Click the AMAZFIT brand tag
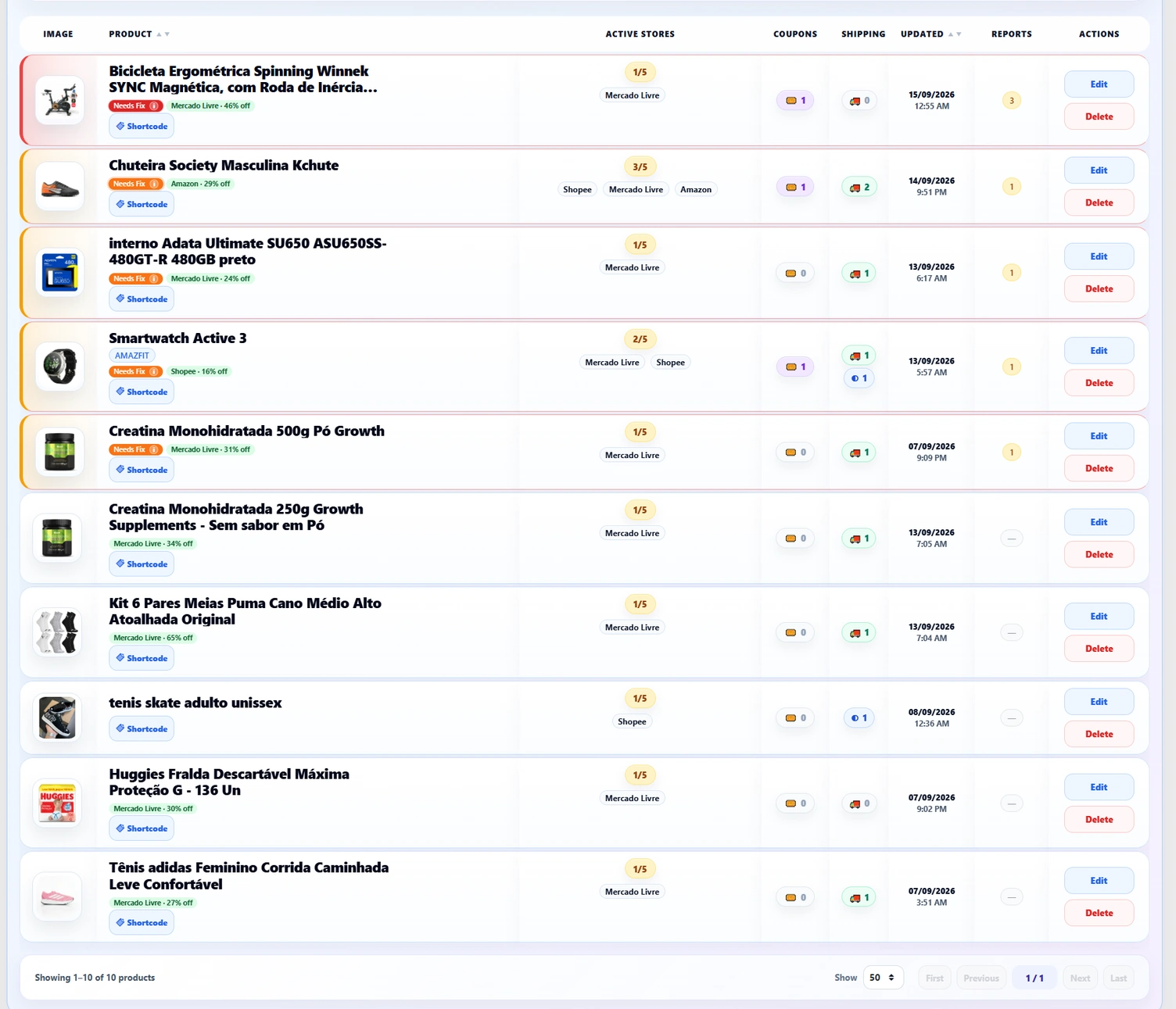This screenshot has width=1176, height=1009. coord(132,356)
